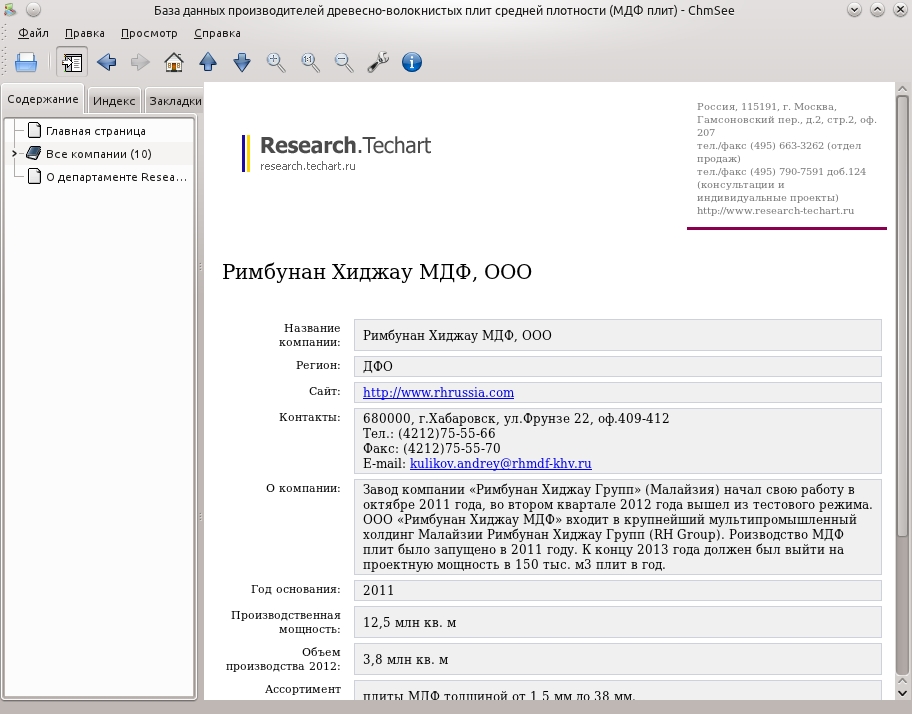This screenshot has height=714, width=912.
Task: Go forward with the grayed right arrow
Action: [x=140, y=62]
